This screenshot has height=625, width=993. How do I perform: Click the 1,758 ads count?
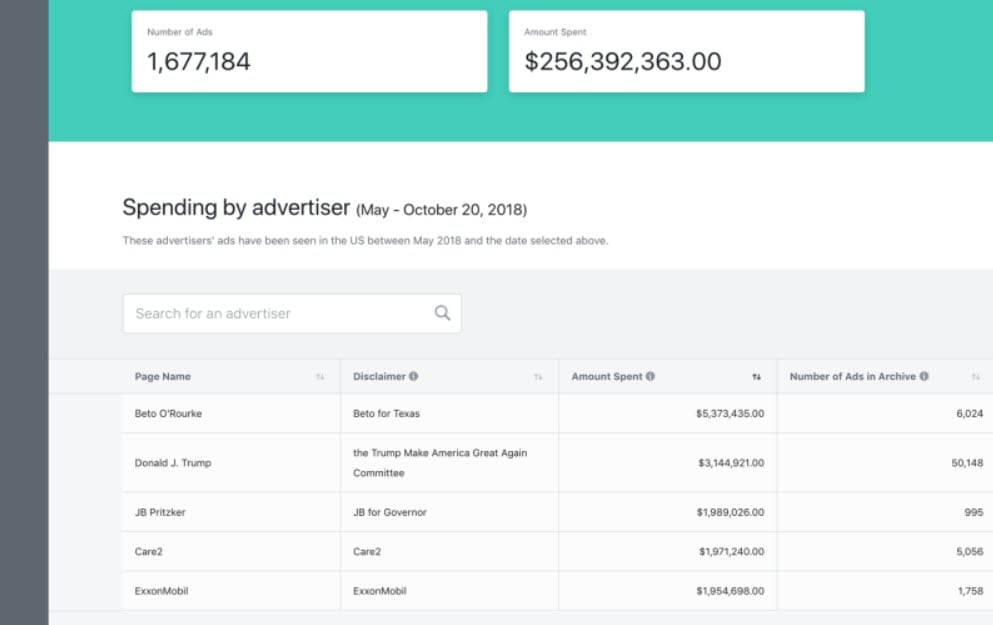point(970,591)
